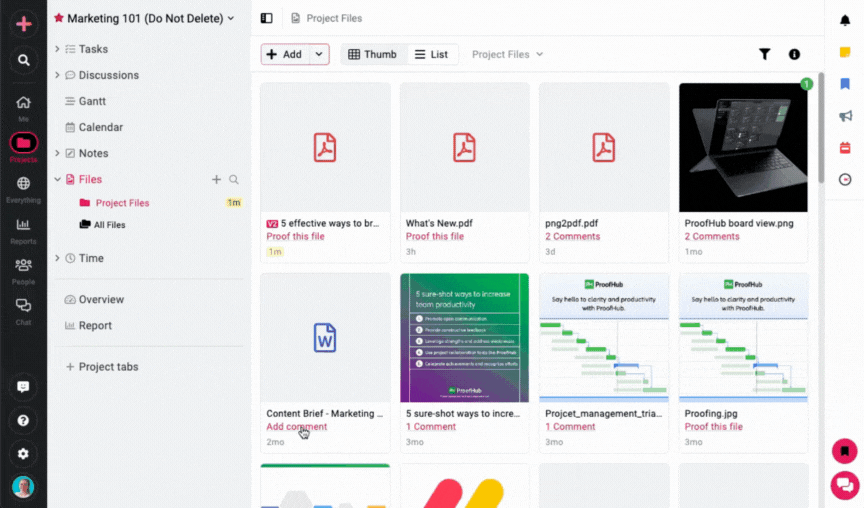Open the timer clock icon on right rail
This screenshot has width=864, height=508.
pyautogui.click(x=845, y=179)
